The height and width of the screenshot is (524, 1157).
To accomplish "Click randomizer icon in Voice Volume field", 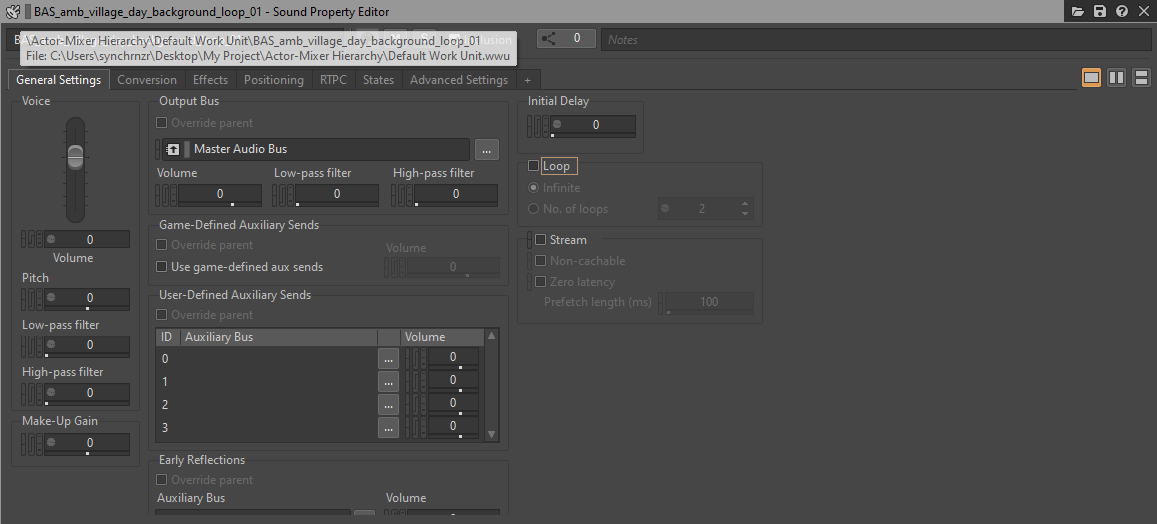I will pyautogui.click(x=51, y=239).
